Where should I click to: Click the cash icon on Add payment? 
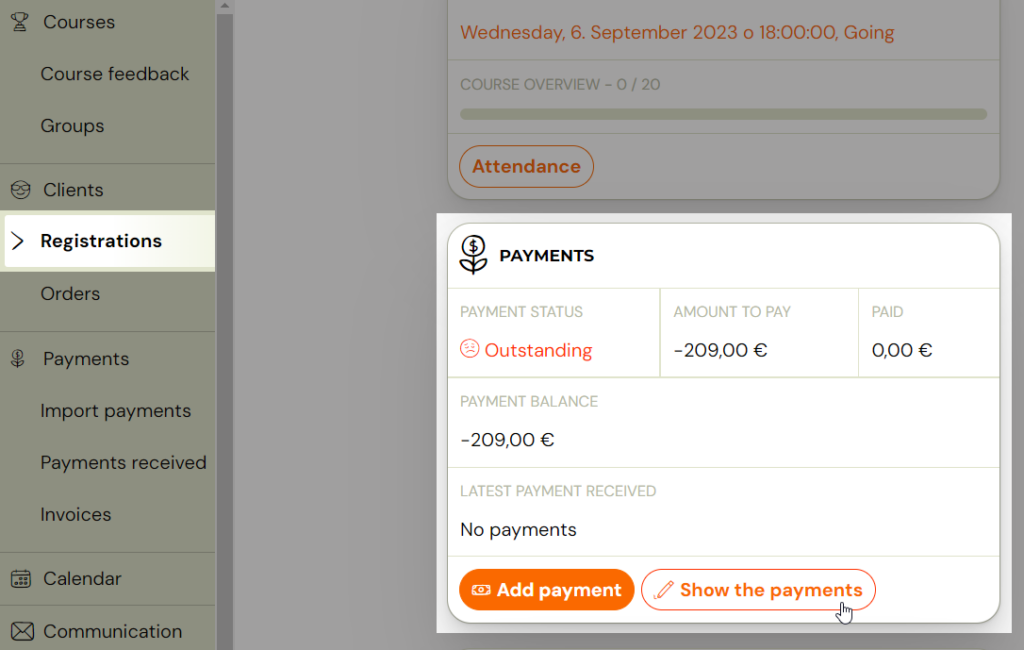(481, 590)
